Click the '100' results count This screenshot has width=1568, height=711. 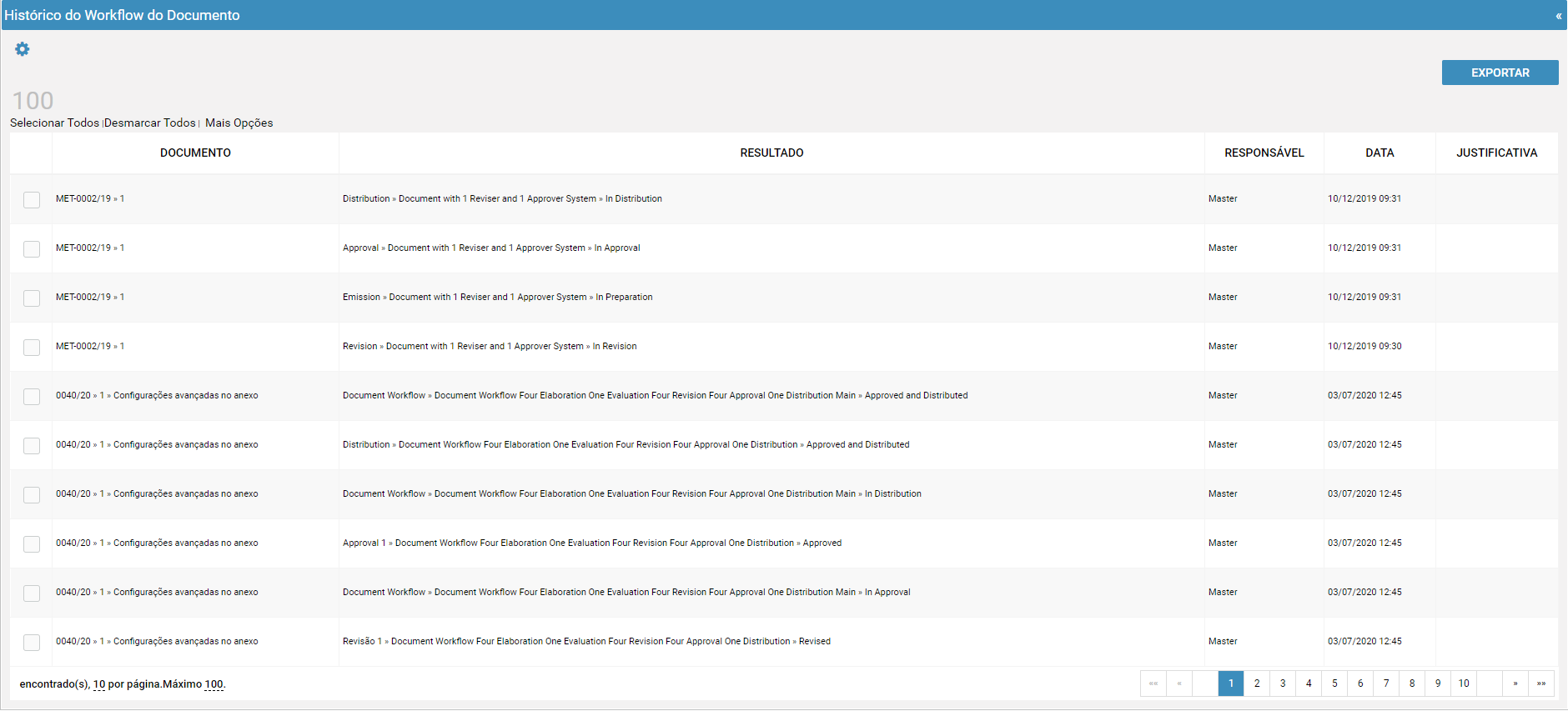33,101
